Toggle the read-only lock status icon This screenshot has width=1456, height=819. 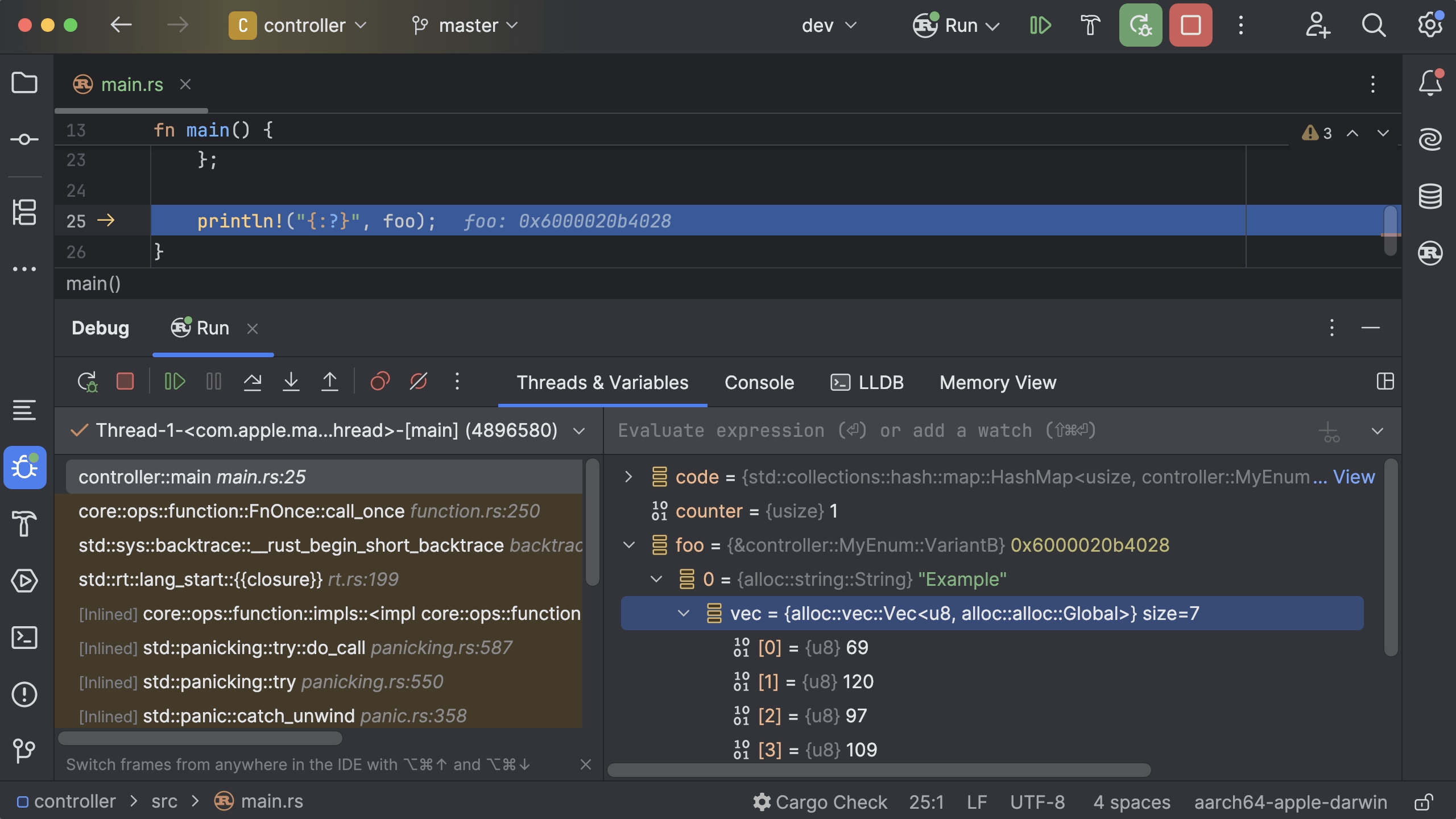(x=1423, y=802)
